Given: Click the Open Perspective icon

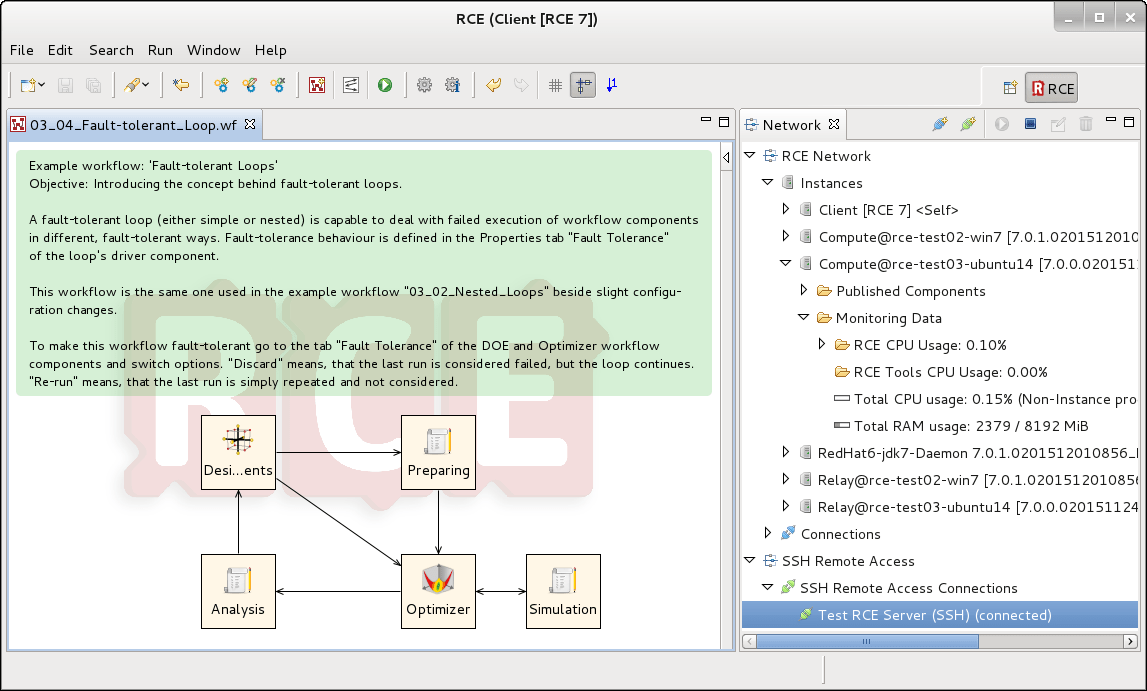Looking at the screenshot, I should point(1010,88).
